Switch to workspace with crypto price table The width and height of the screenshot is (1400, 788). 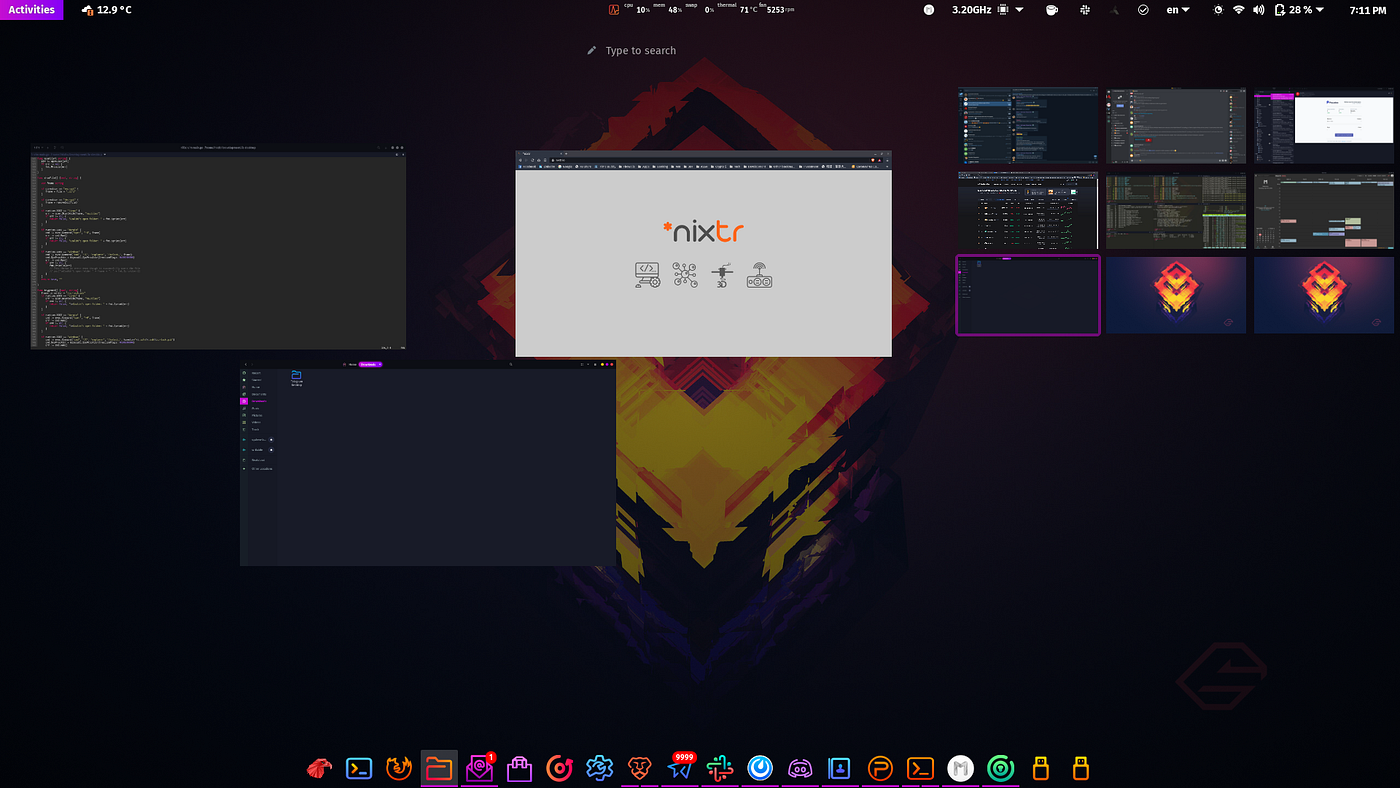click(1028, 210)
